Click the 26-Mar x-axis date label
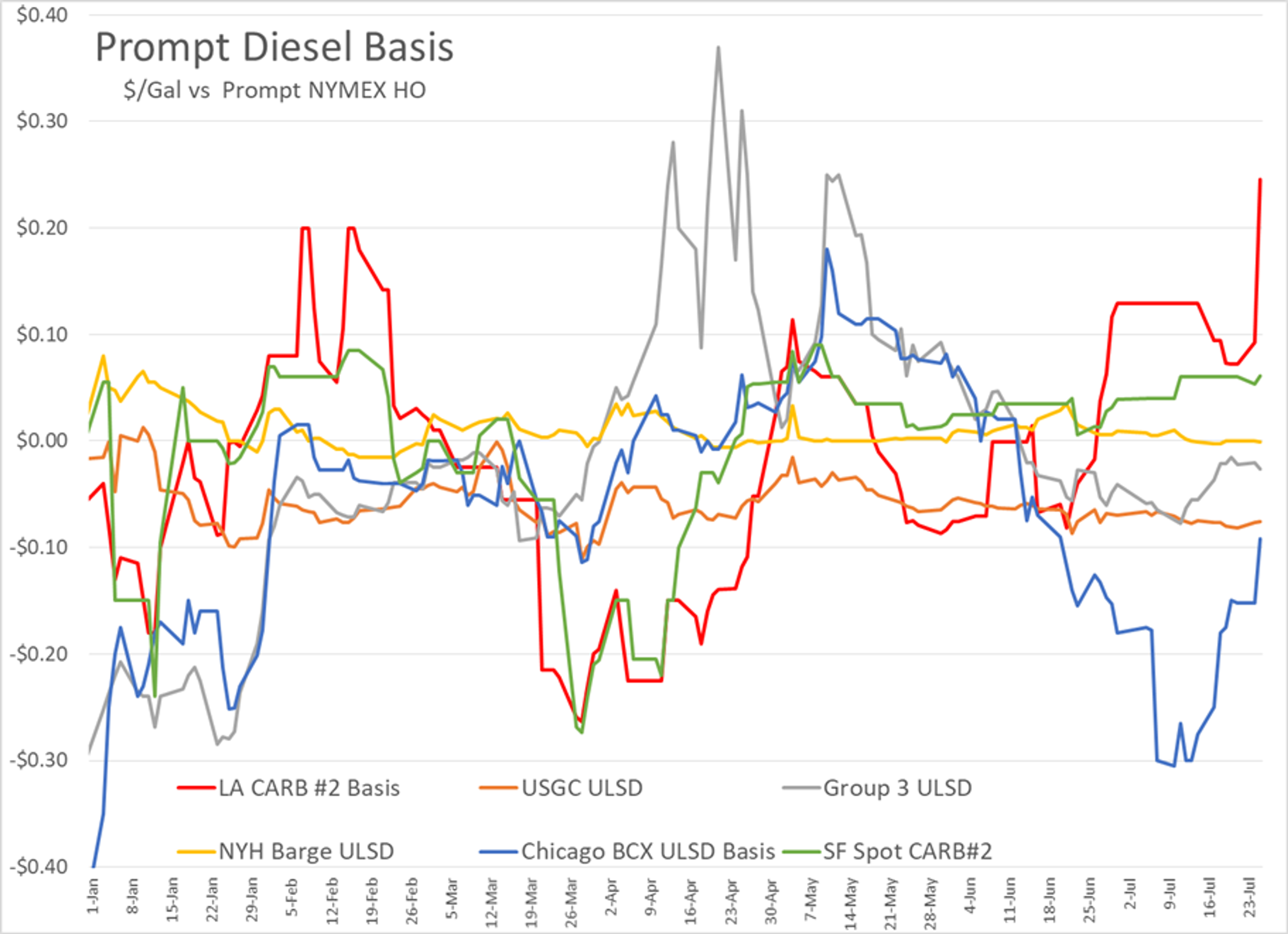1288x934 pixels. point(571,901)
